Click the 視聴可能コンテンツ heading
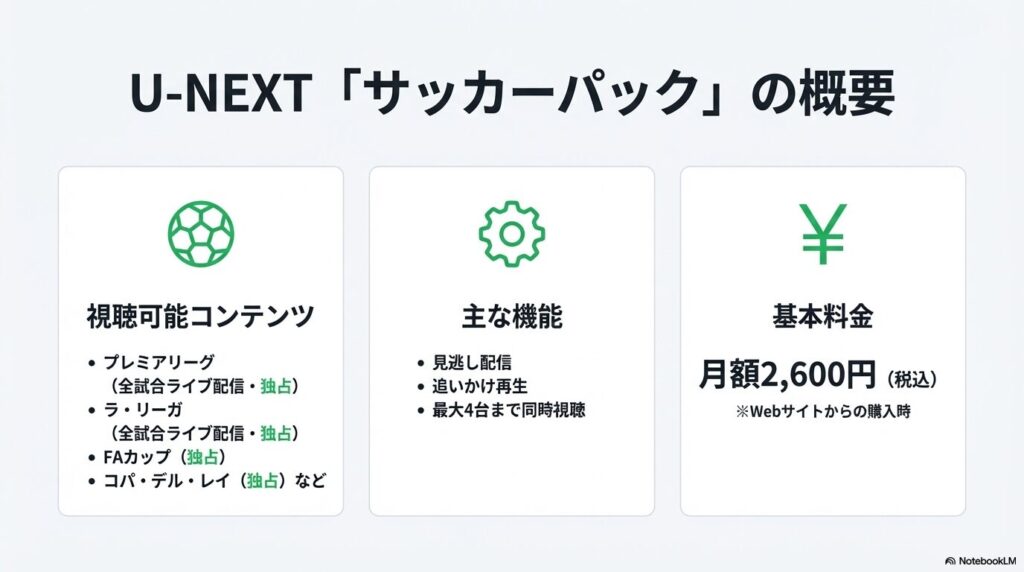 click(x=200, y=318)
